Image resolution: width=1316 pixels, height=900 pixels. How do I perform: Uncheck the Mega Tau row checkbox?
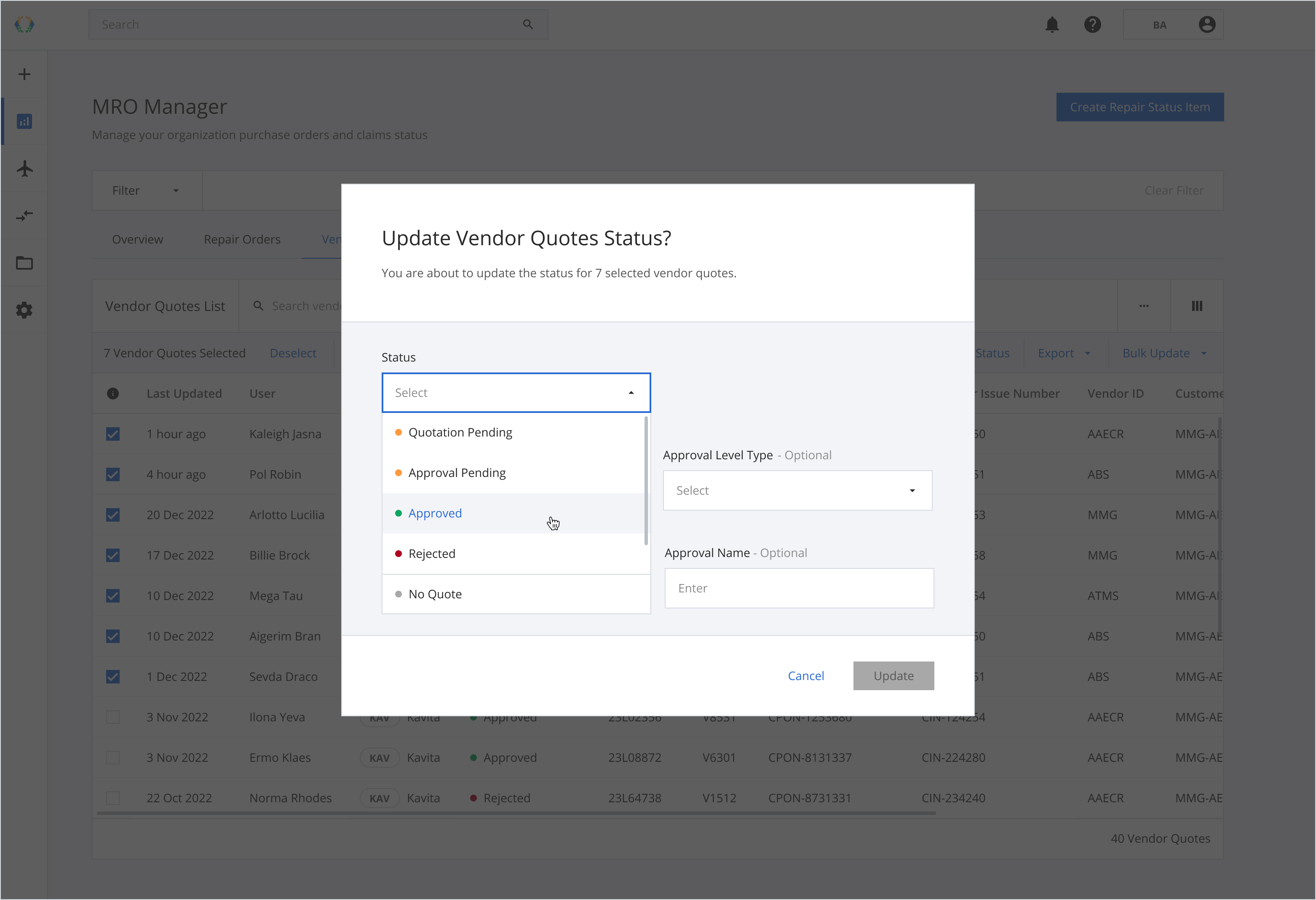(x=113, y=596)
